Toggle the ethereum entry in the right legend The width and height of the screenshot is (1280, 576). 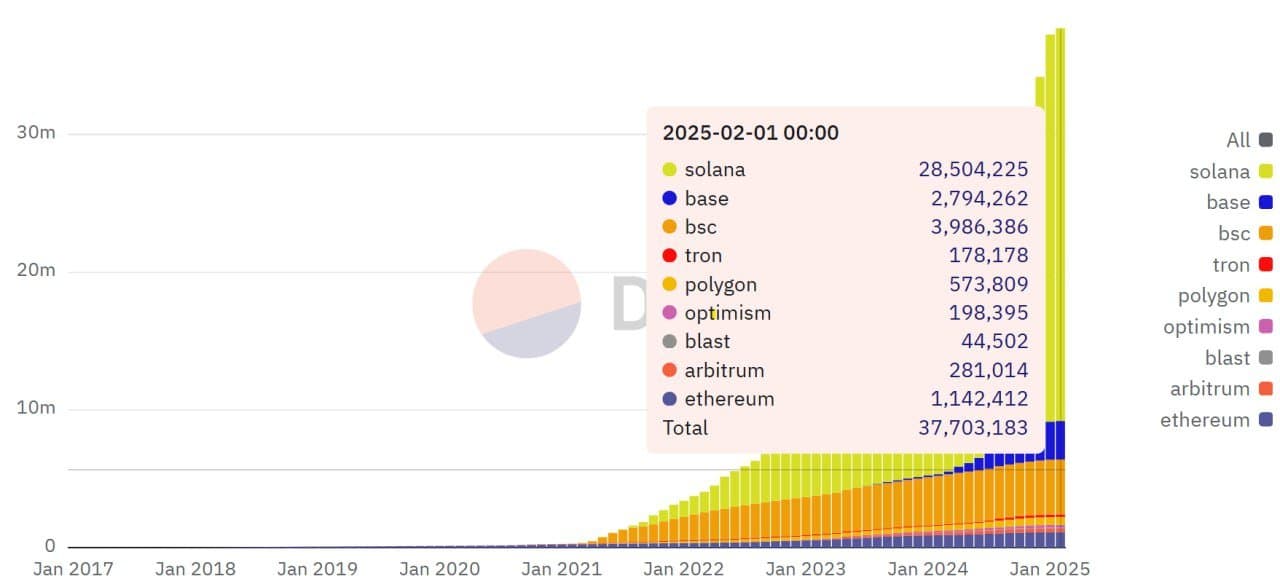point(1217,420)
